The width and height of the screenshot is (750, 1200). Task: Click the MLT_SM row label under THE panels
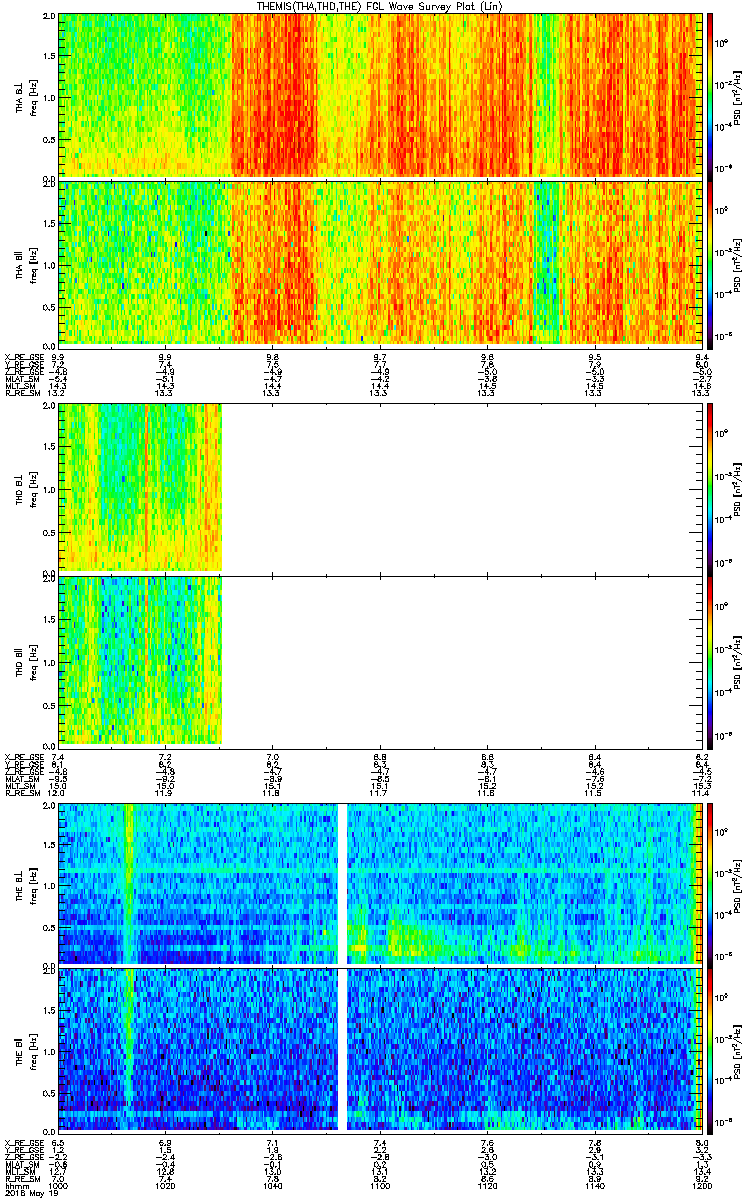(20, 1171)
